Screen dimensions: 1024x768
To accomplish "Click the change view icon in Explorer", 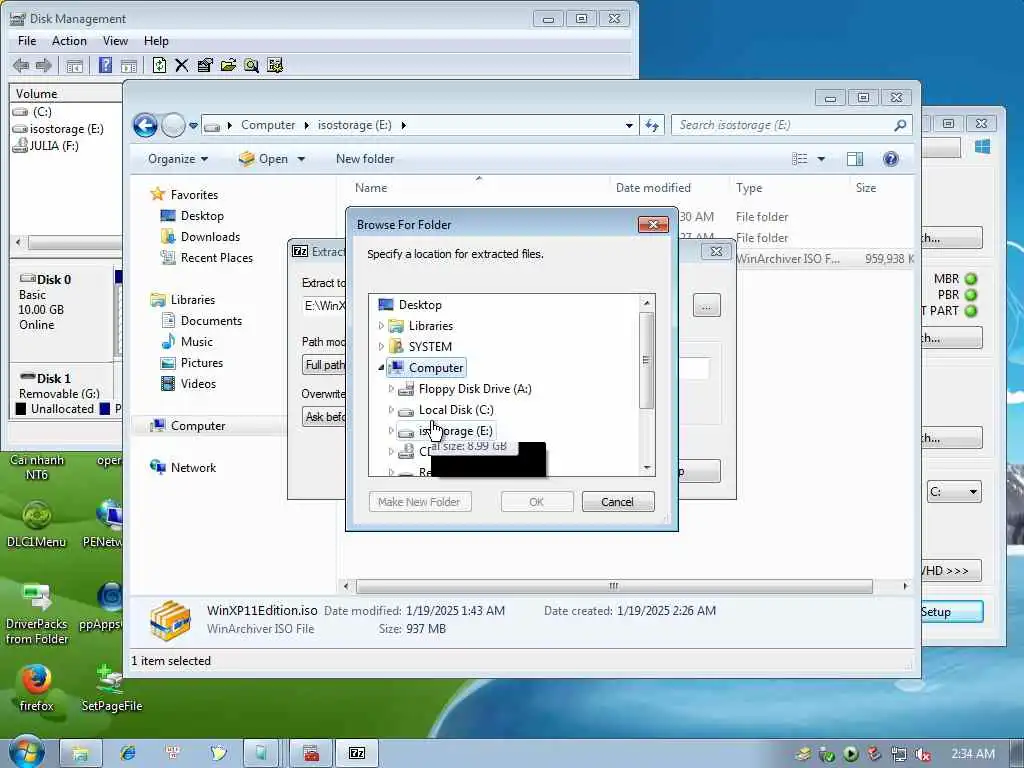I will click(800, 159).
